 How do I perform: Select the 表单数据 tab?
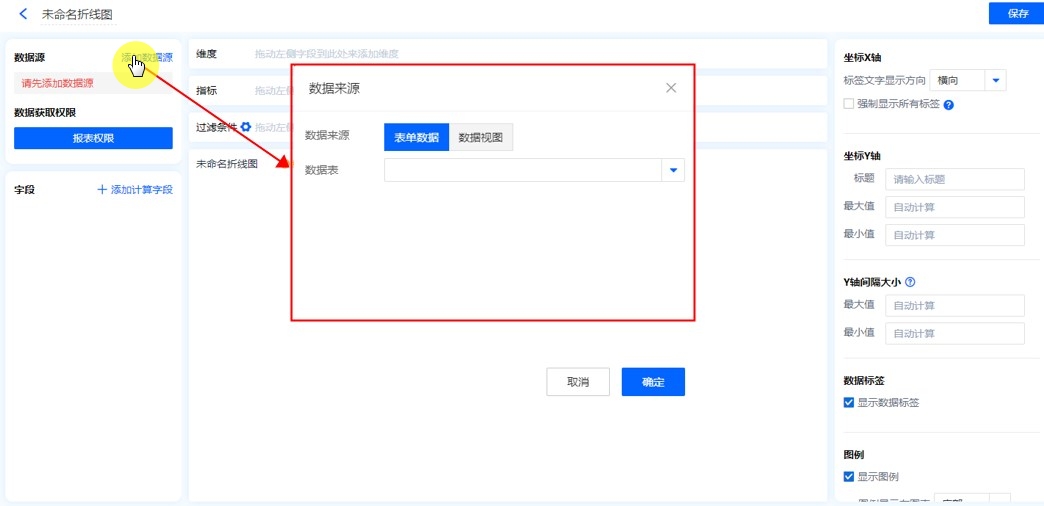(x=416, y=138)
